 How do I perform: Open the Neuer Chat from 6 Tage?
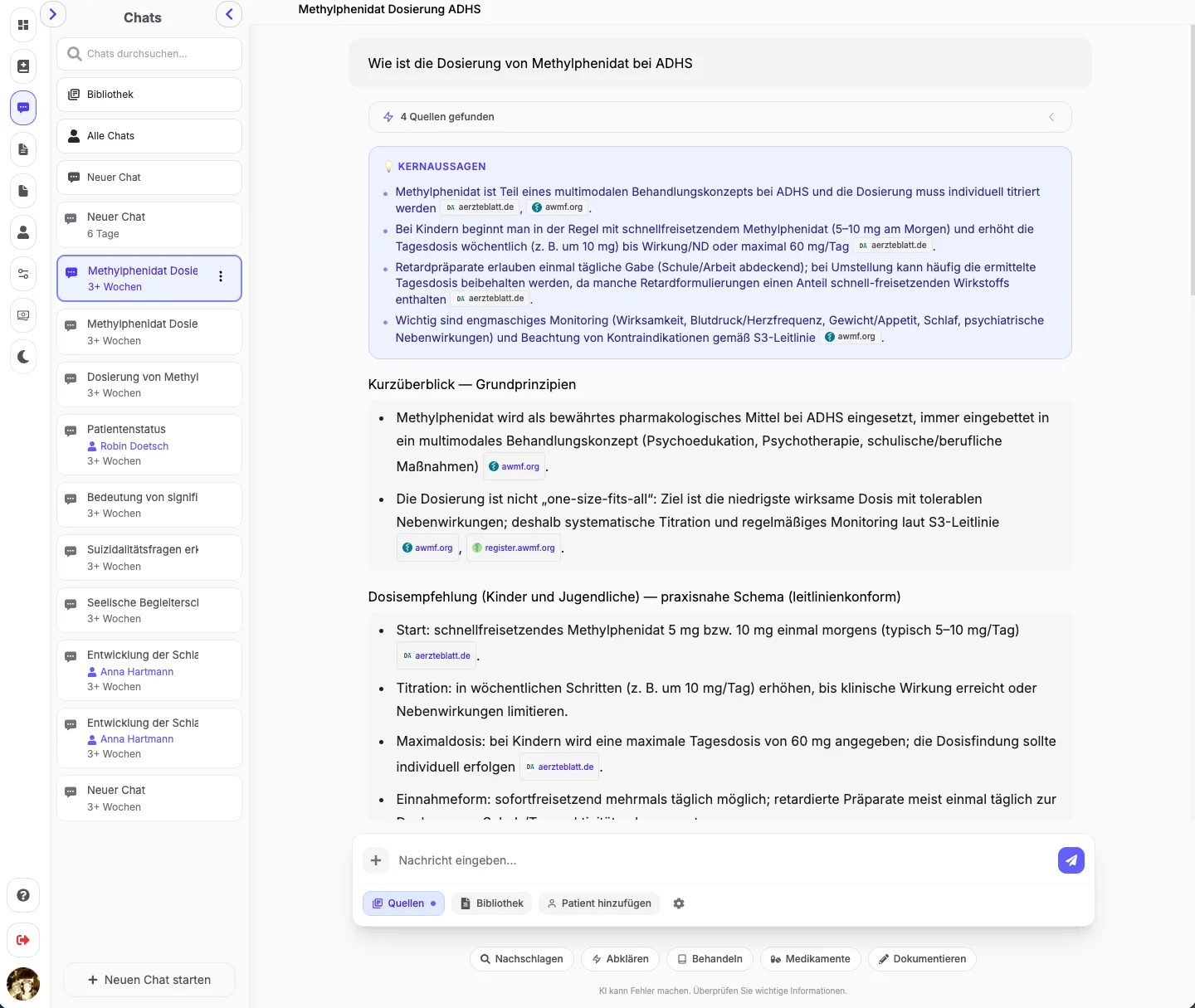(149, 225)
